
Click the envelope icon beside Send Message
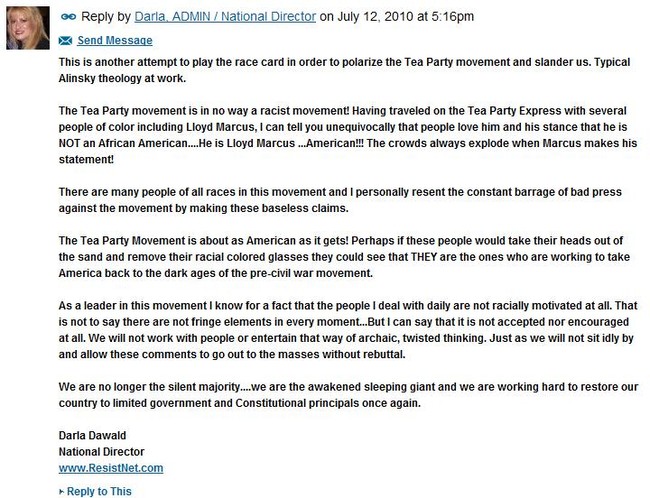click(65, 40)
